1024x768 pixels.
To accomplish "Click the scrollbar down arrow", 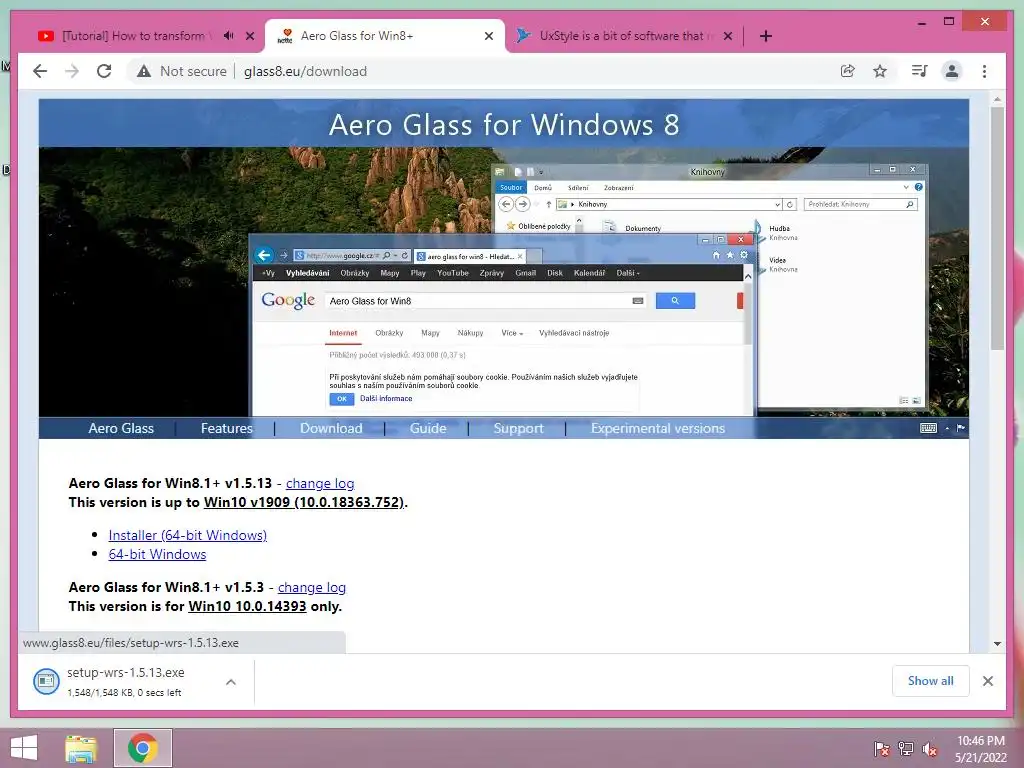I will pyautogui.click(x=997, y=644).
